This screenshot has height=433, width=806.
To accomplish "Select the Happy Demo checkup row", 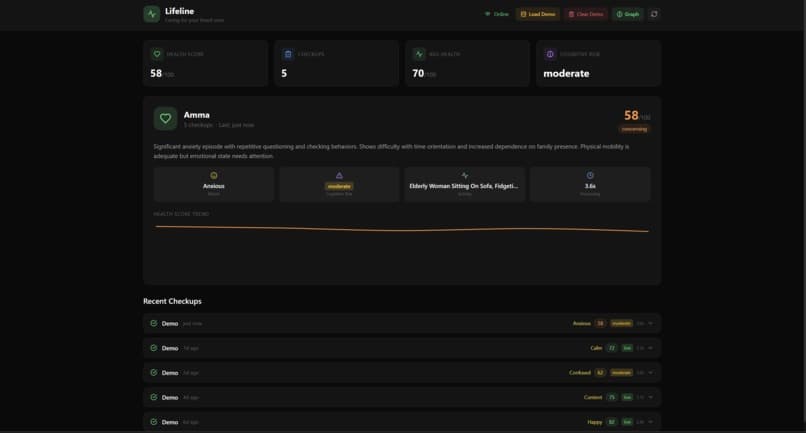I will (x=402, y=422).
